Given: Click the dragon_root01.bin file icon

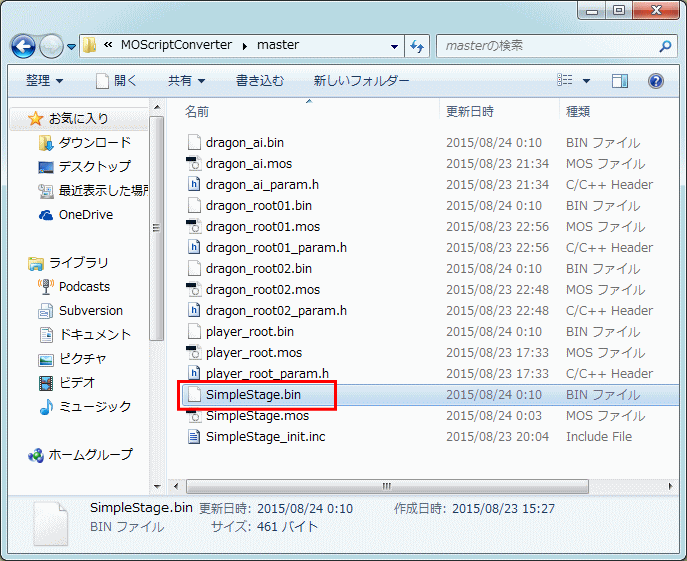Looking at the screenshot, I should coord(194,206).
